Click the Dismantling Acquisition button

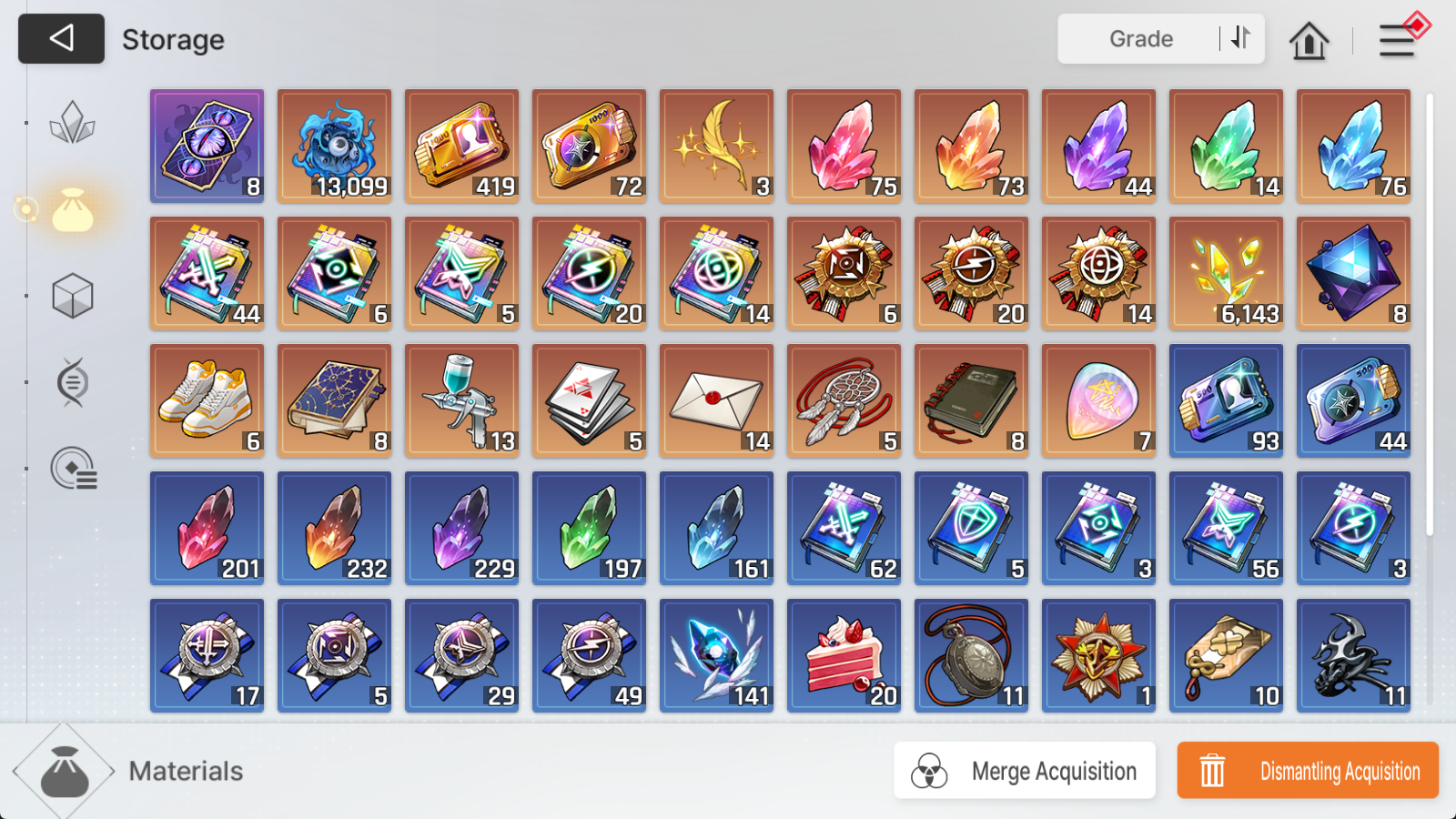tap(1308, 771)
